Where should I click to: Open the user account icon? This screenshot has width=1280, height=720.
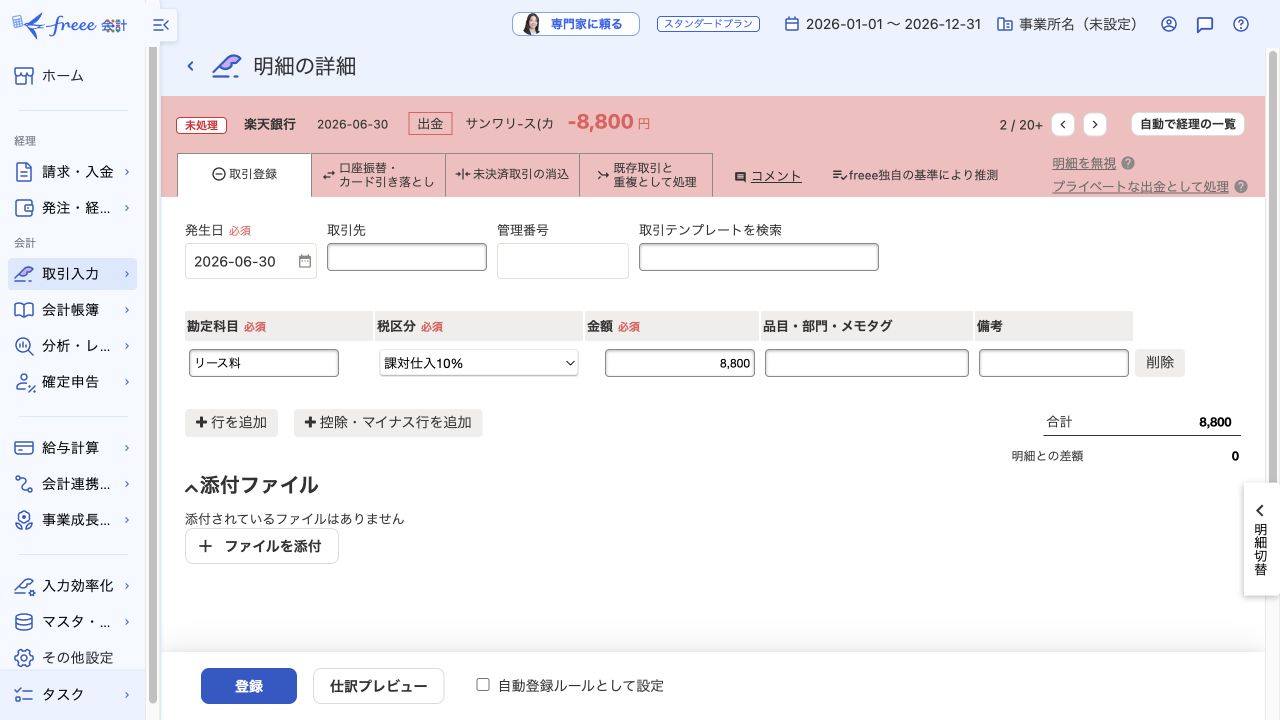1169,24
